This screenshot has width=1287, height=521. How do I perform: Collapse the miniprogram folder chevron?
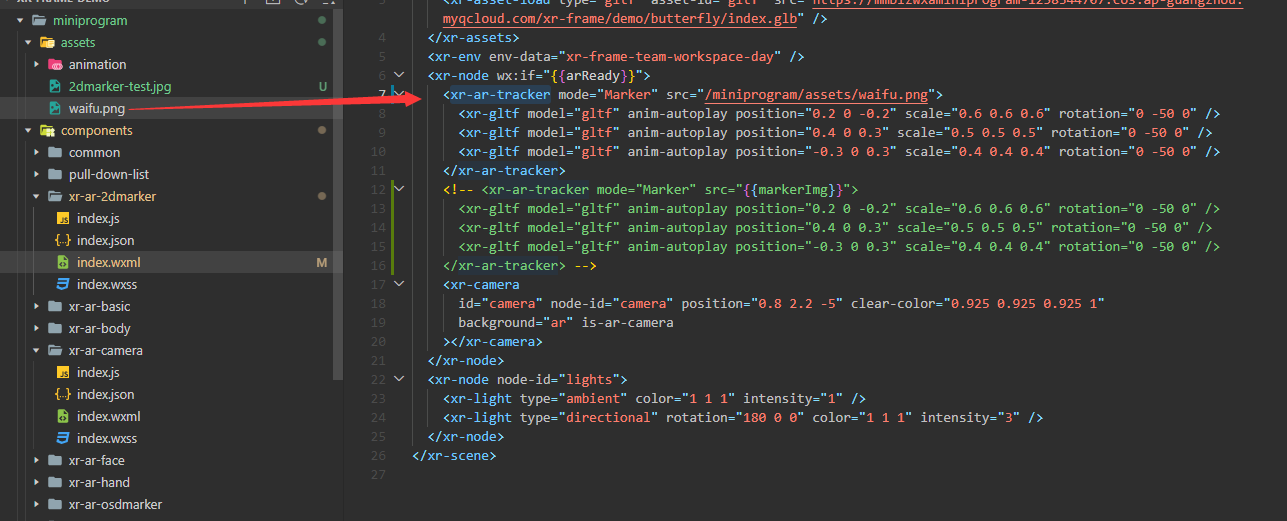point(20,20)
